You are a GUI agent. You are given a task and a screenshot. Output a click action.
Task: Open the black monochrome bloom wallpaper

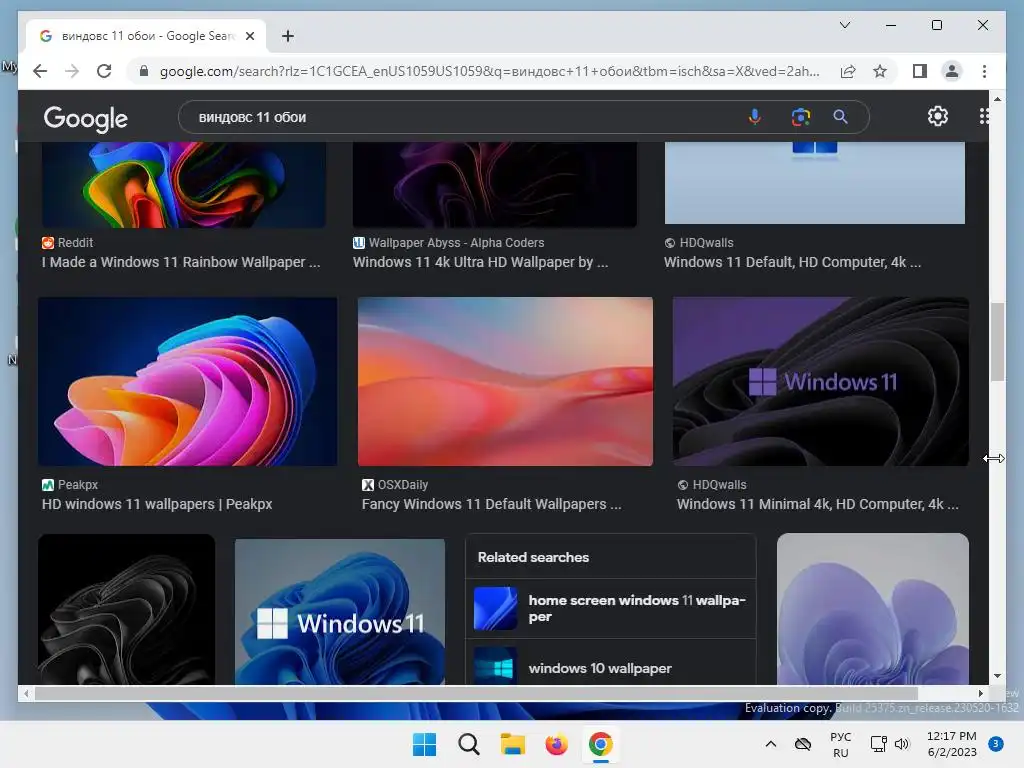(x=126, y=609)
